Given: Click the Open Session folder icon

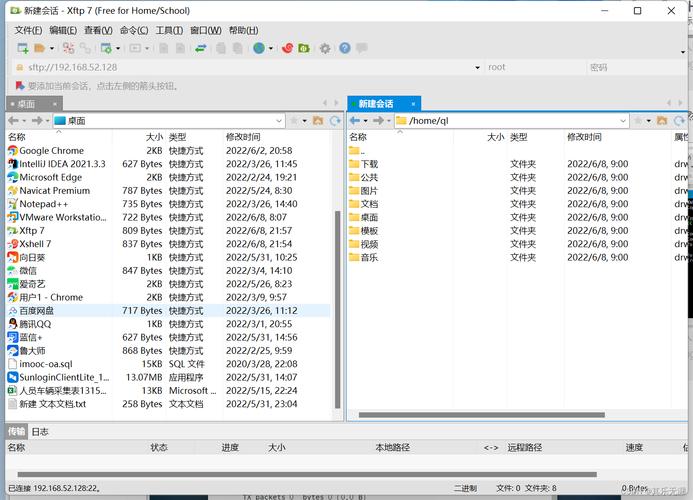Looking at the screenshot, I should pos(40,48).
